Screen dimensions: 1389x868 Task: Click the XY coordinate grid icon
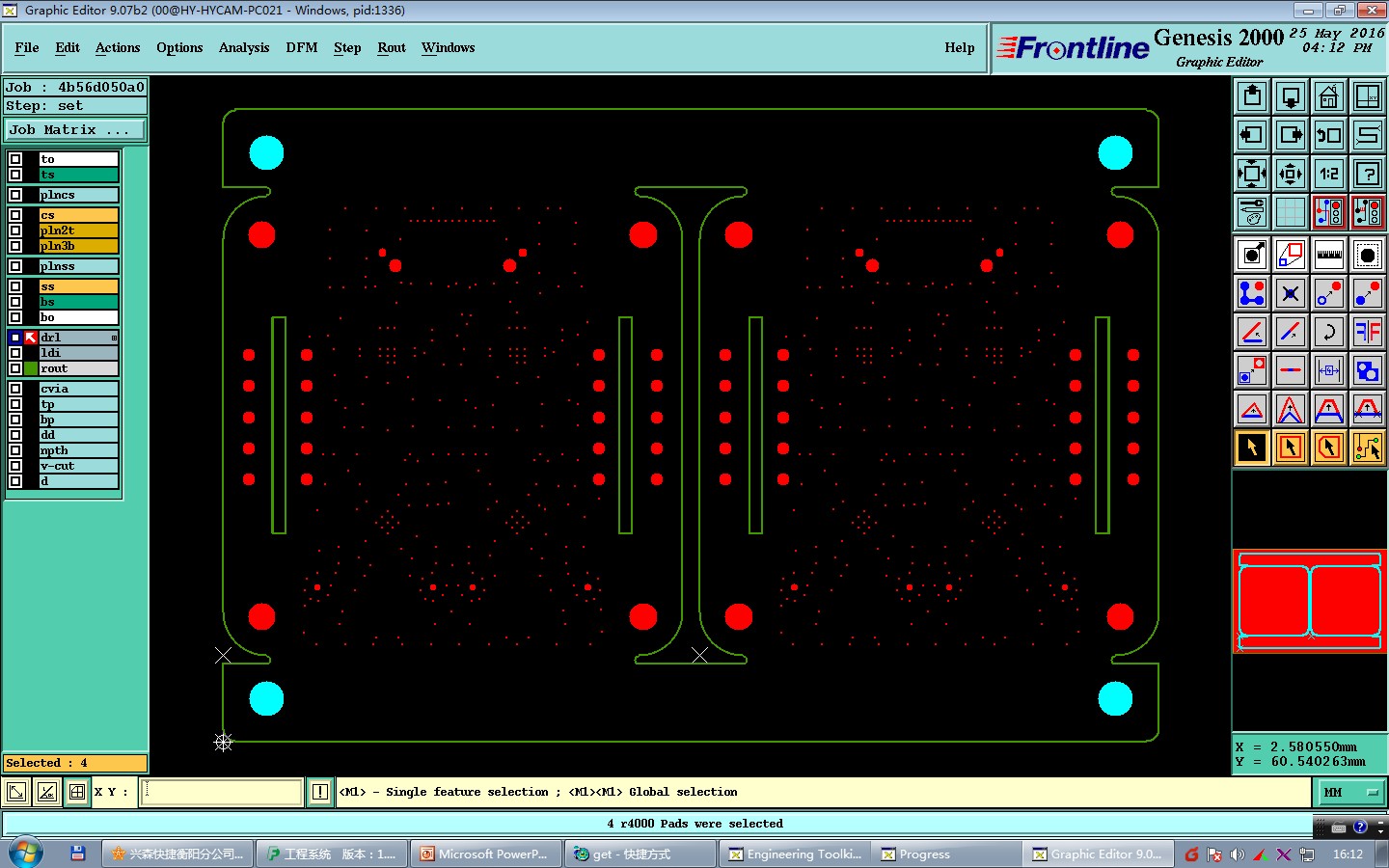coord(77,793)
